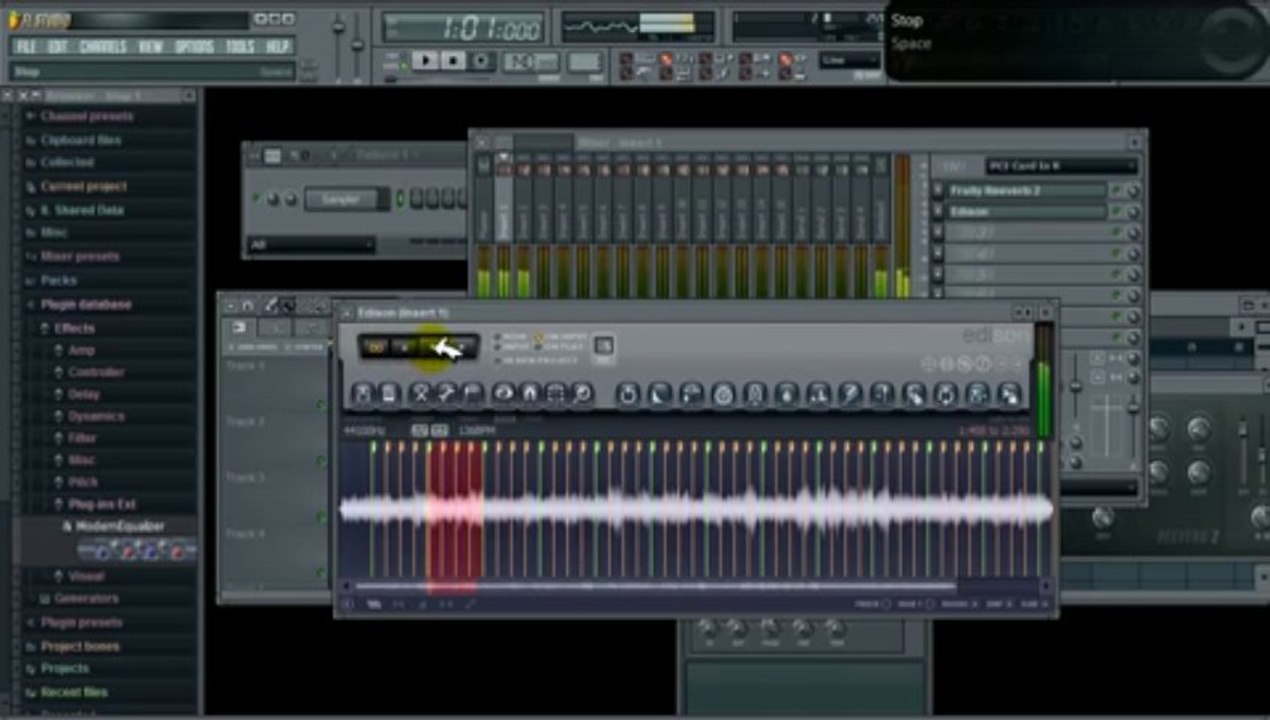Select Edison record NOW option
The image size is (1270, 720).
(x=510, y=337)
